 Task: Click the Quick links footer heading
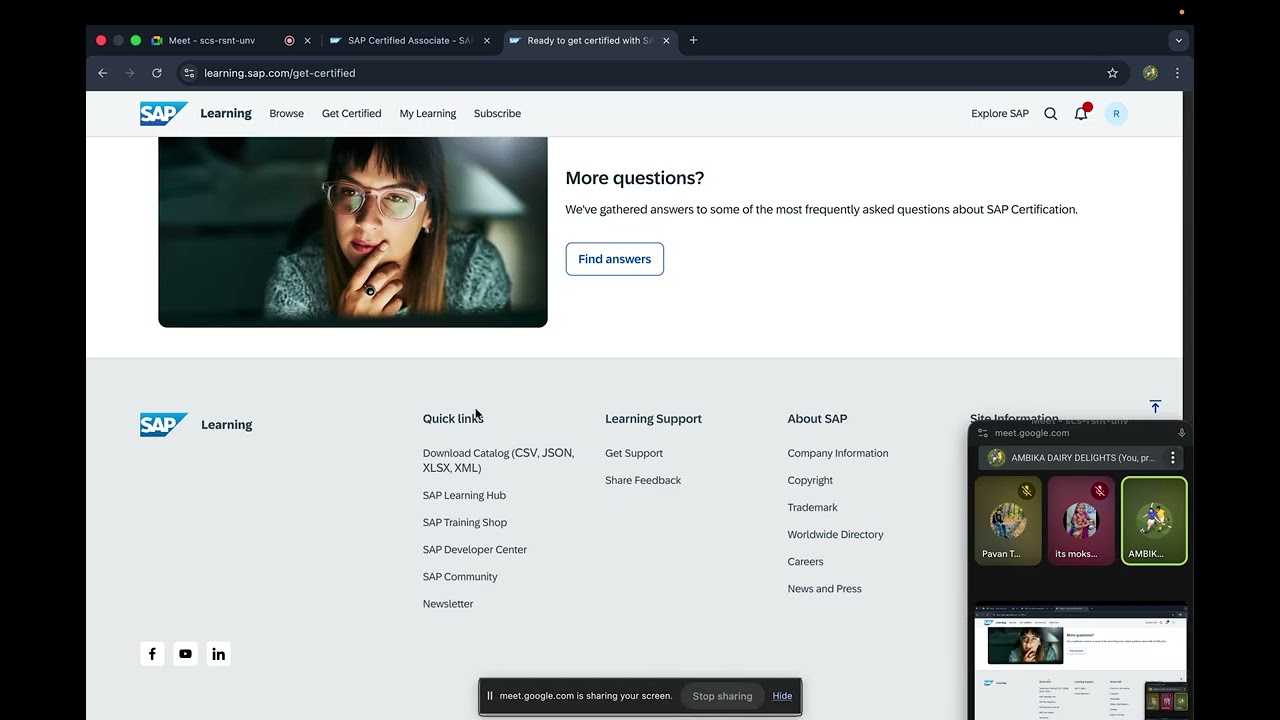pos(453,419)
